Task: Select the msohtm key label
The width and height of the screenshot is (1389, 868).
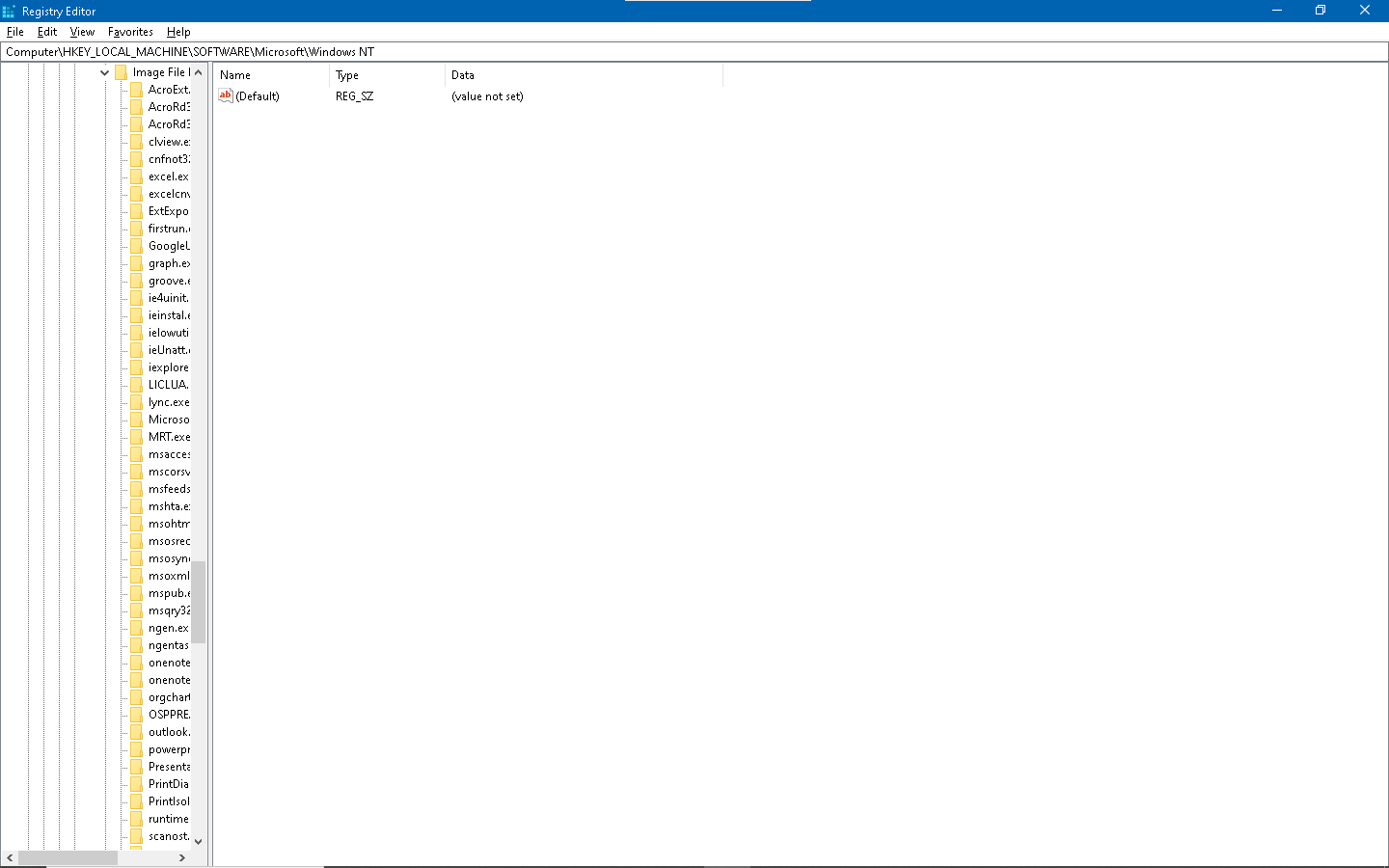Action: (x=169, y=524)
